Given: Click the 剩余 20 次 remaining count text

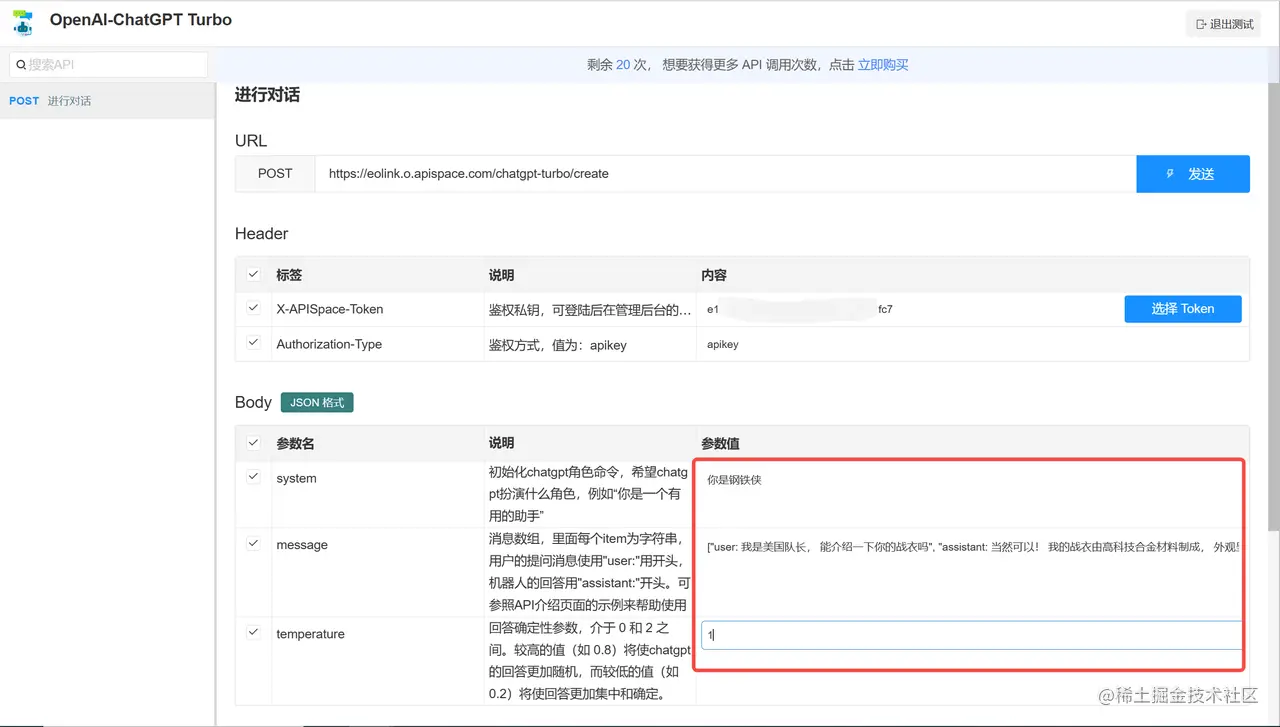Looking at the screenshot, I should pos(617,65).
